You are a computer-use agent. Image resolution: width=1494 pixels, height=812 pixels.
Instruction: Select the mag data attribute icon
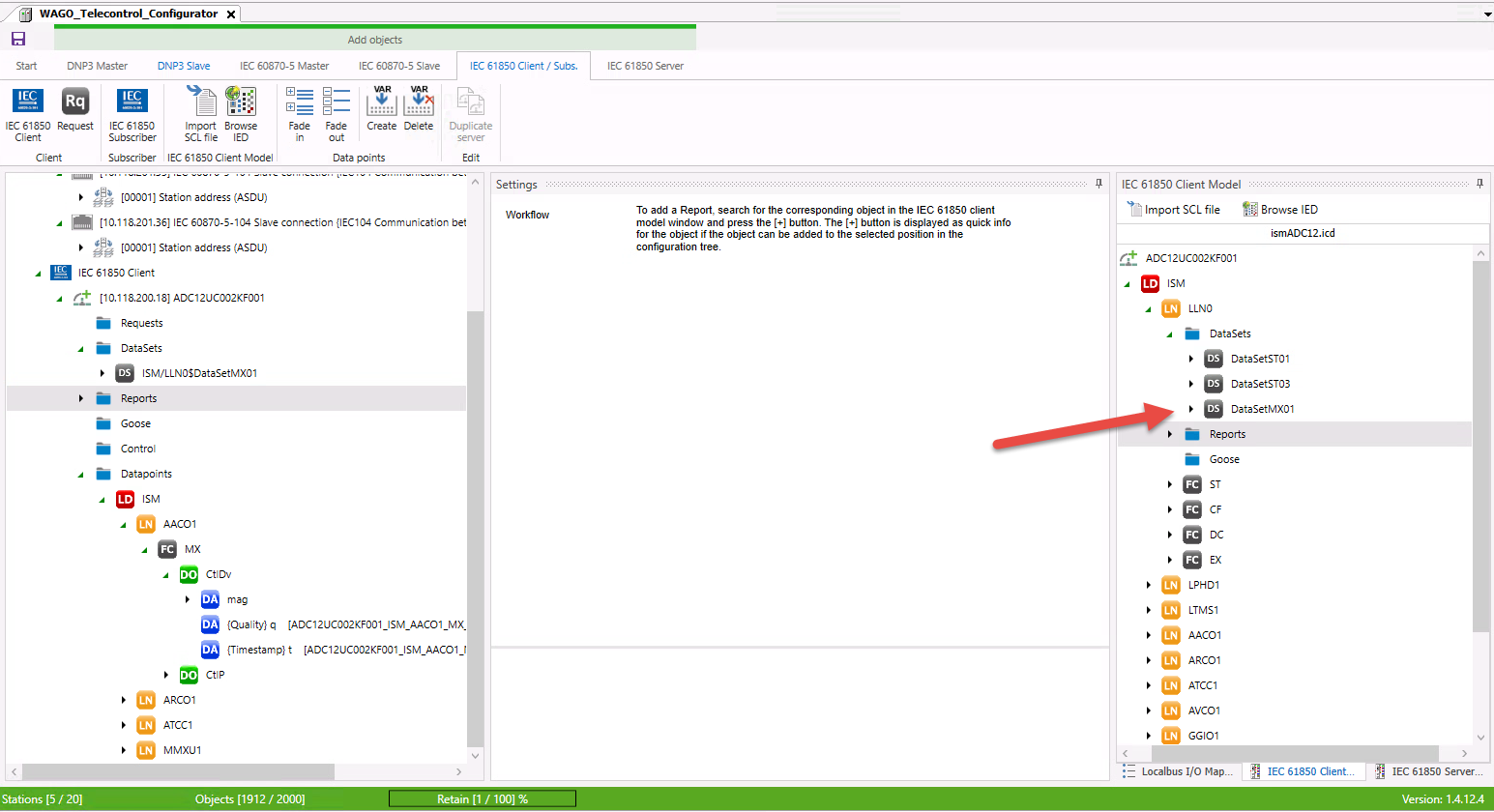click(210, 599)
